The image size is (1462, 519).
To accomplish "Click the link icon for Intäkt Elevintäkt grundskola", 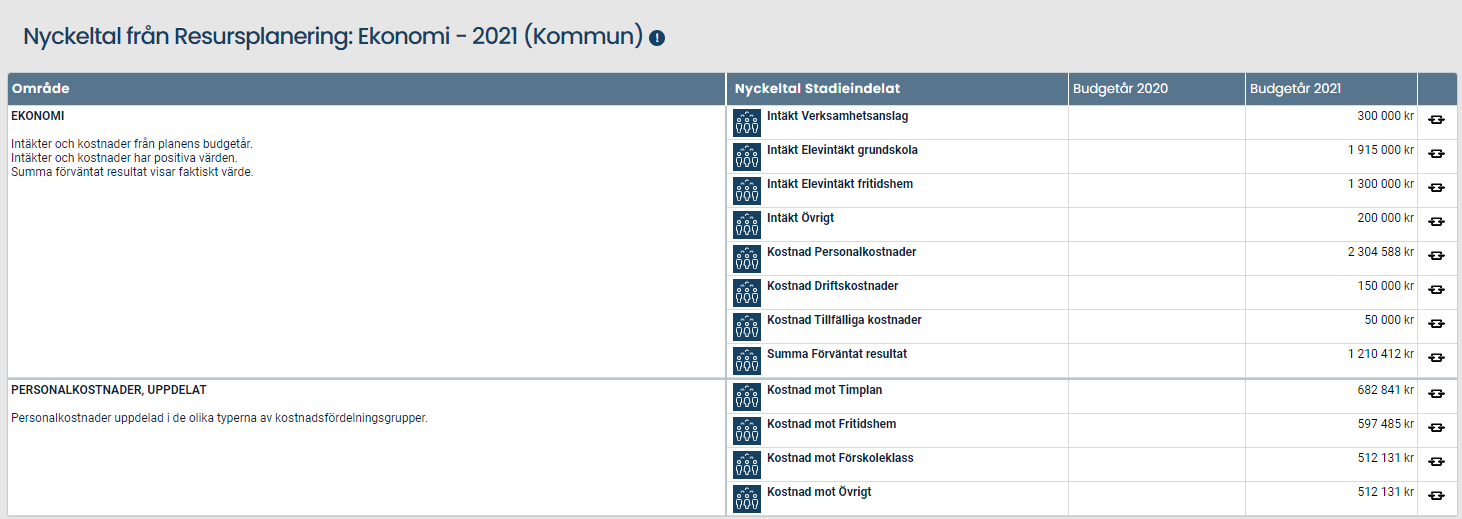I will point(1437,154).
